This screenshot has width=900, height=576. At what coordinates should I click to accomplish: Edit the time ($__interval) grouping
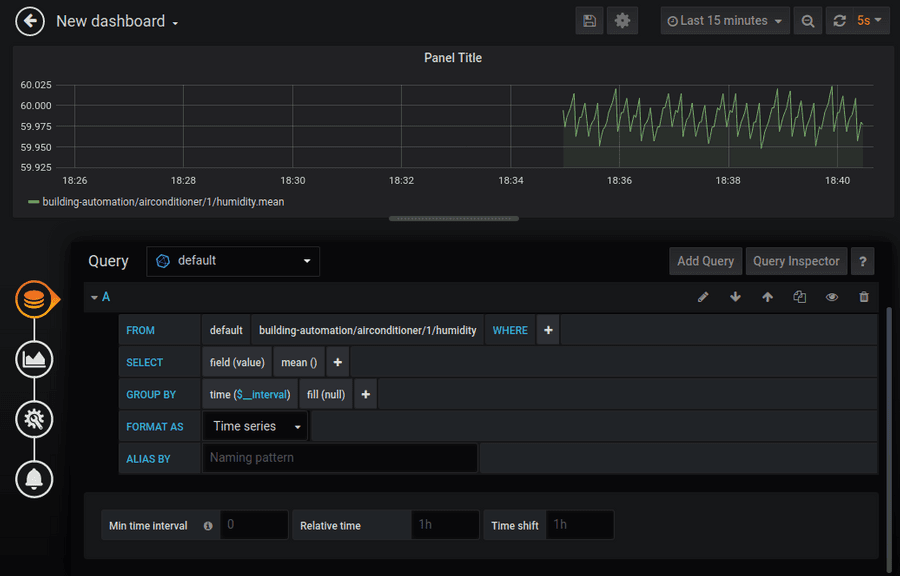(250, 395)
